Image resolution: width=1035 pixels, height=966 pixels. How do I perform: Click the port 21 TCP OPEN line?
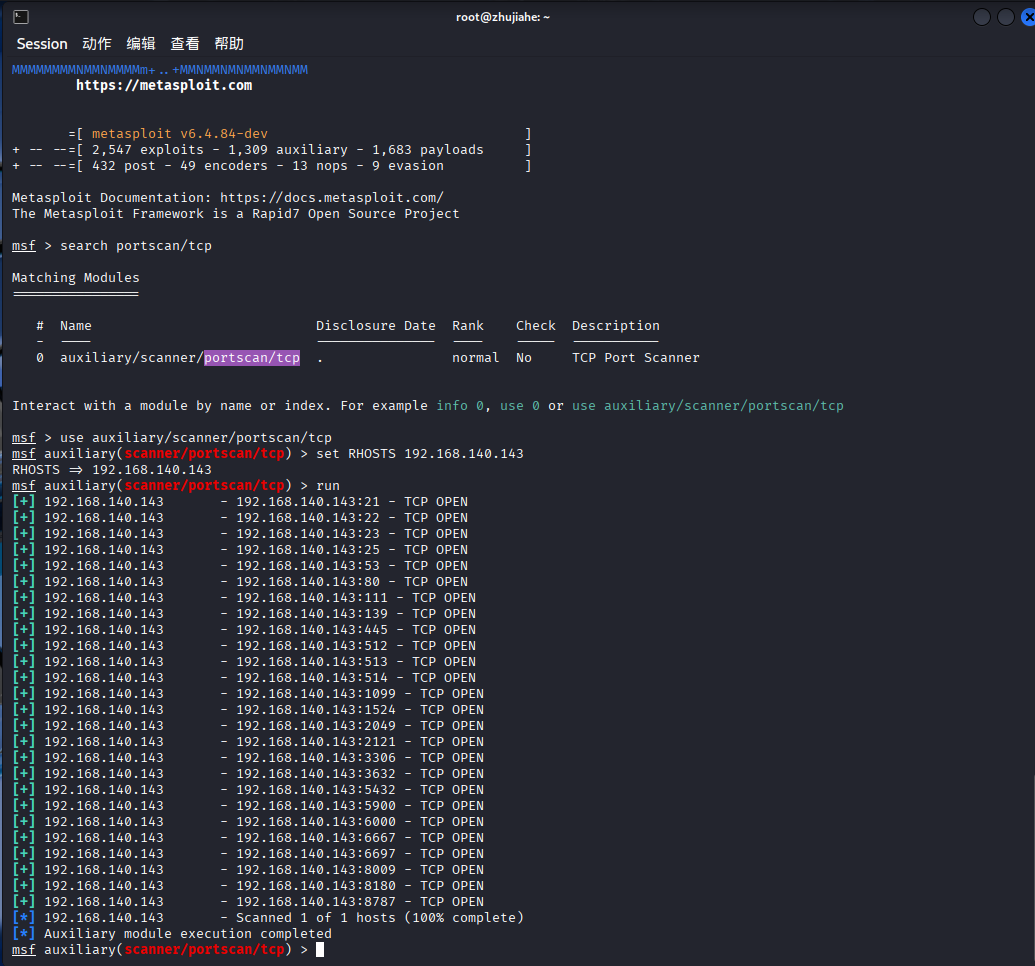coord(240,502)
